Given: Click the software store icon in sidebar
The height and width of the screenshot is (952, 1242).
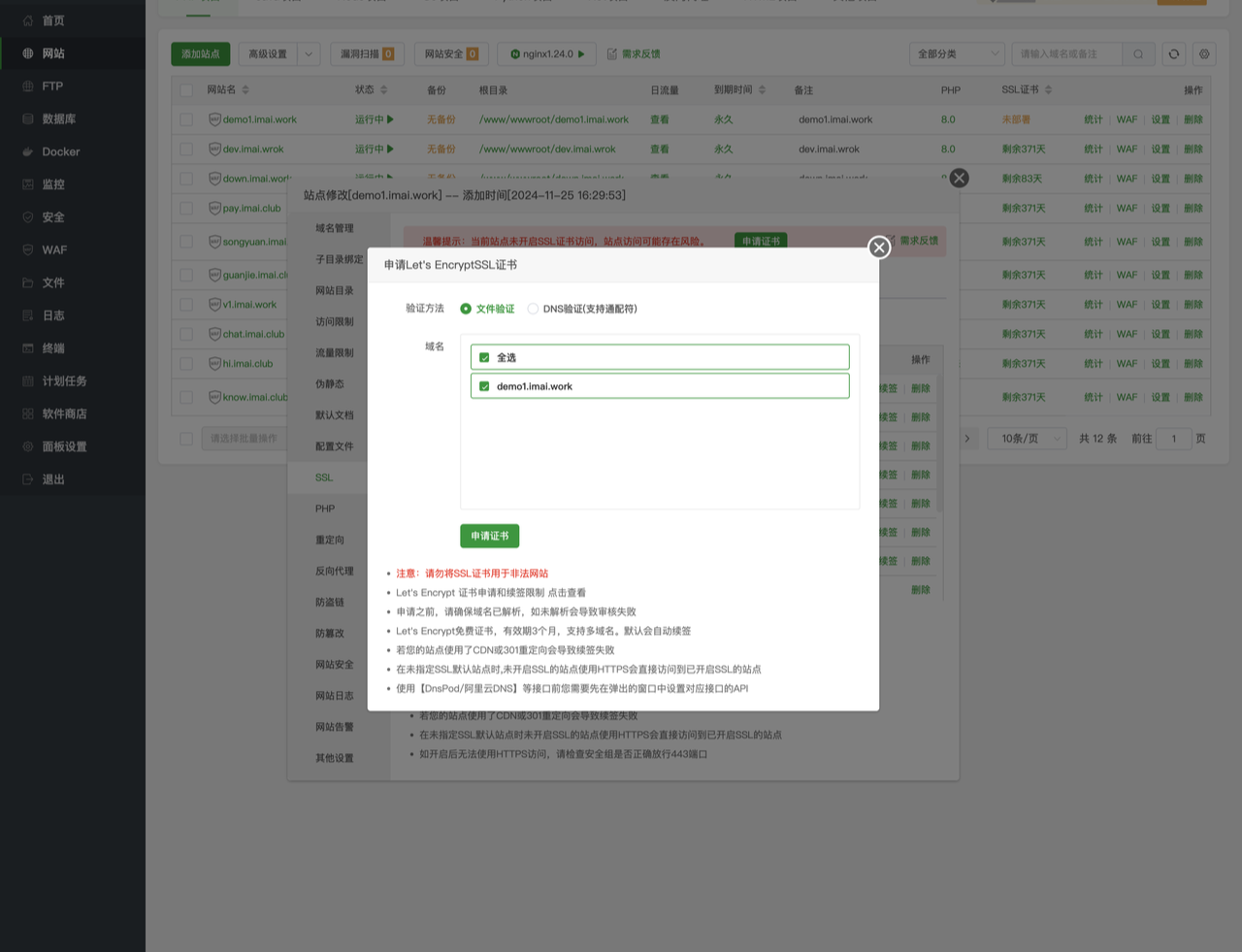Looking at the screenshot, I should pos(28,413).
